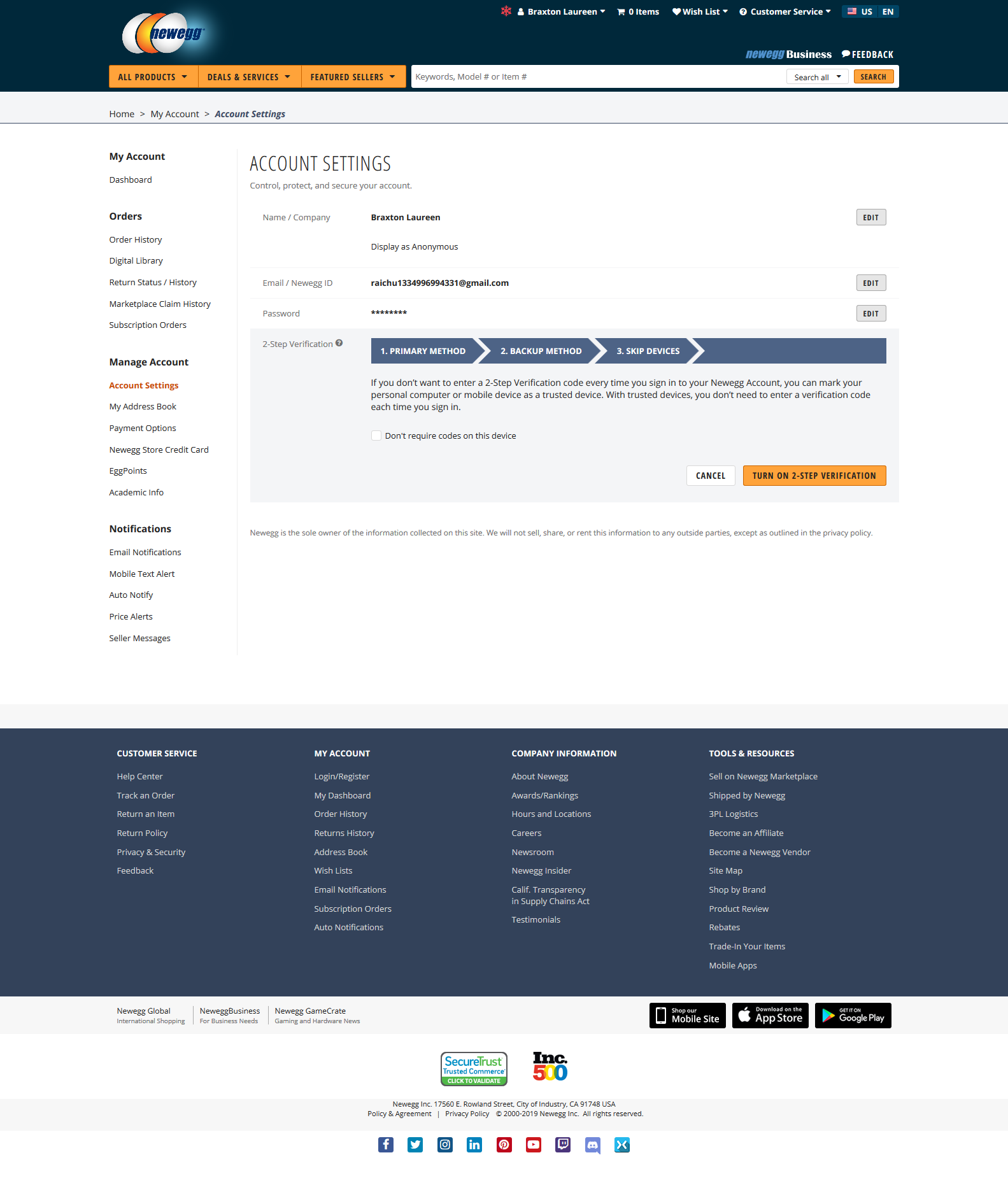Switch language via EN selector
Screen dimensions: 1008x1183
coord(888,11)
